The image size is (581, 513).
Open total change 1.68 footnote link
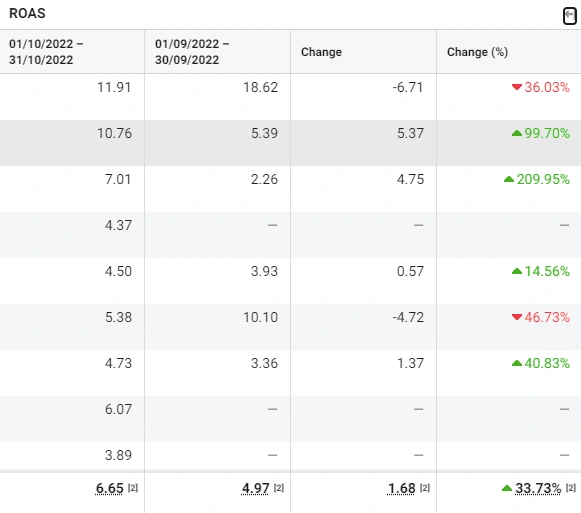pyautogui.click(x=425, y=488)
